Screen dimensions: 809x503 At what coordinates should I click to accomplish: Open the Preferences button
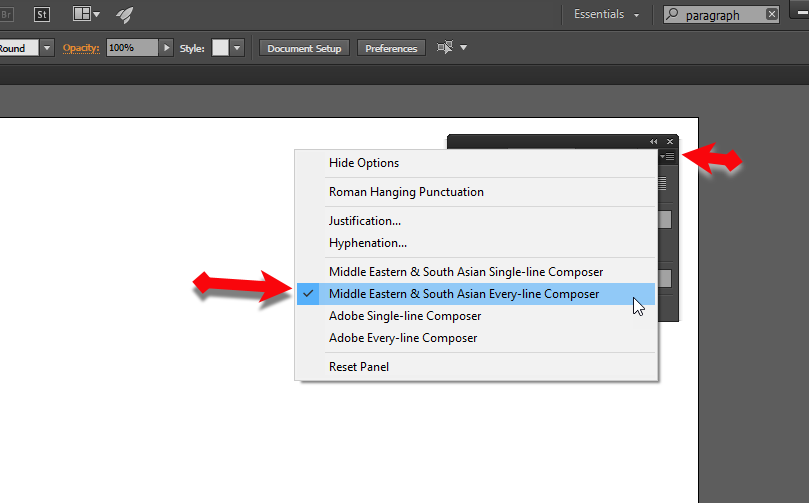[391, 48]
